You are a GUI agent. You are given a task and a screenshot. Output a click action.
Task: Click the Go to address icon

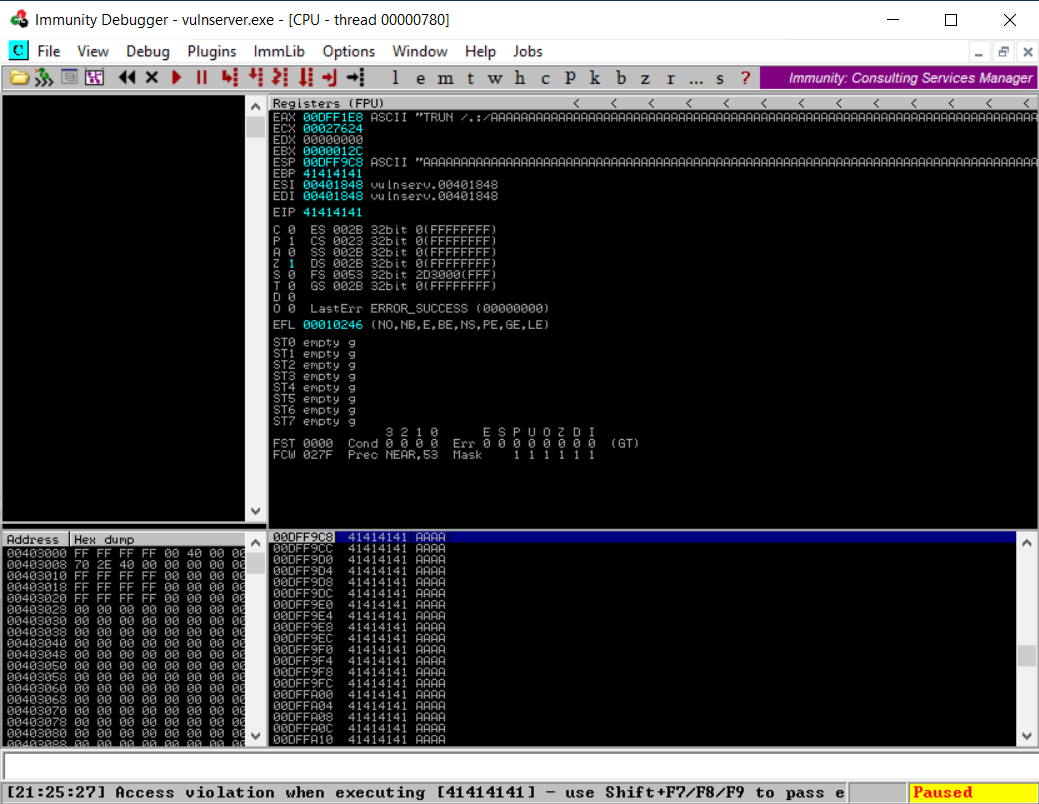[x=355, y=78]
